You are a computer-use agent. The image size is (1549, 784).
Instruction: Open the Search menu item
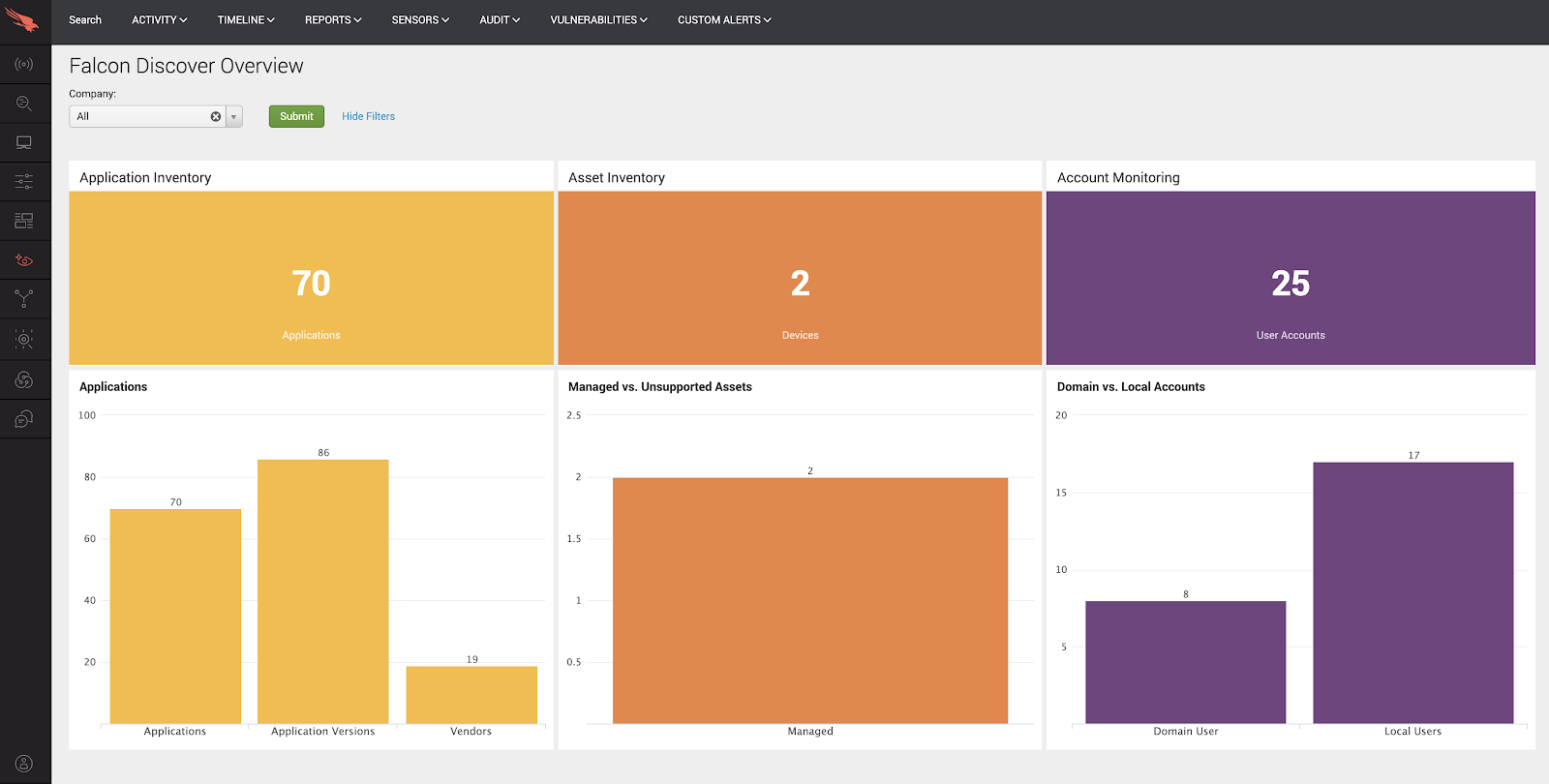tap(85, 19)
